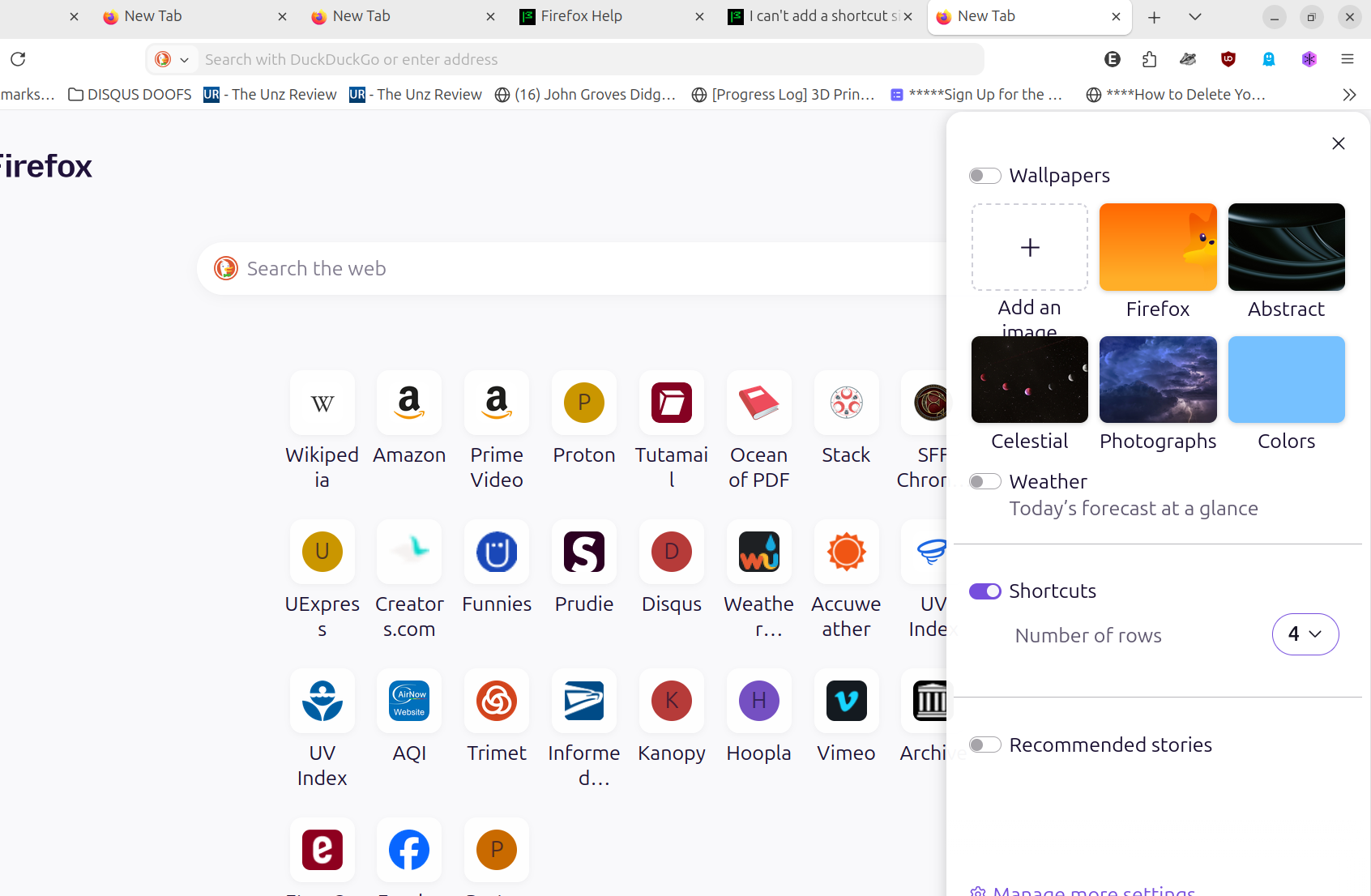Click the circled E extension icon
Image resolution: width=1371 pixels, height=896 pixels.
tap(1113, 59)
